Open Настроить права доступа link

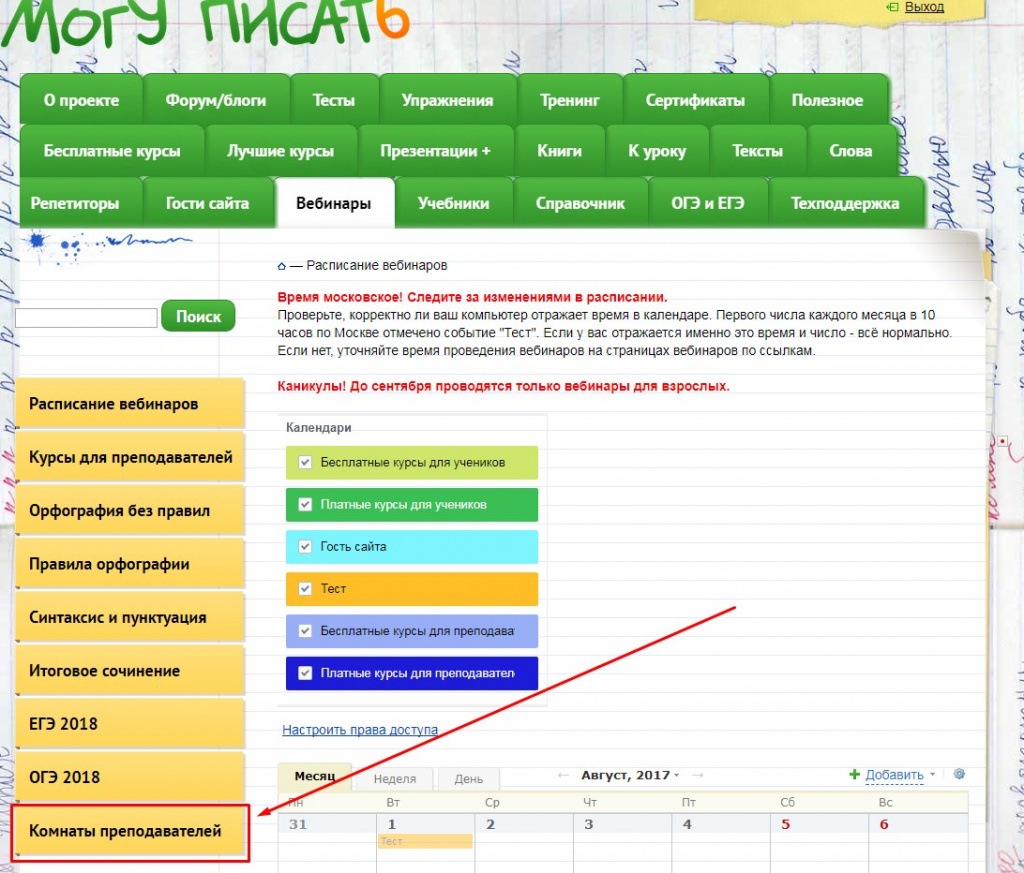coord(360,730)
